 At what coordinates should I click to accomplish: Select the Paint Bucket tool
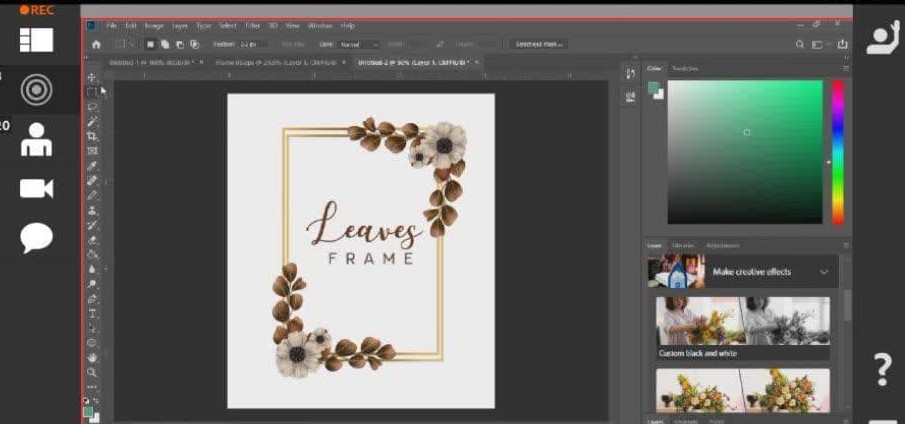point(92,254)
